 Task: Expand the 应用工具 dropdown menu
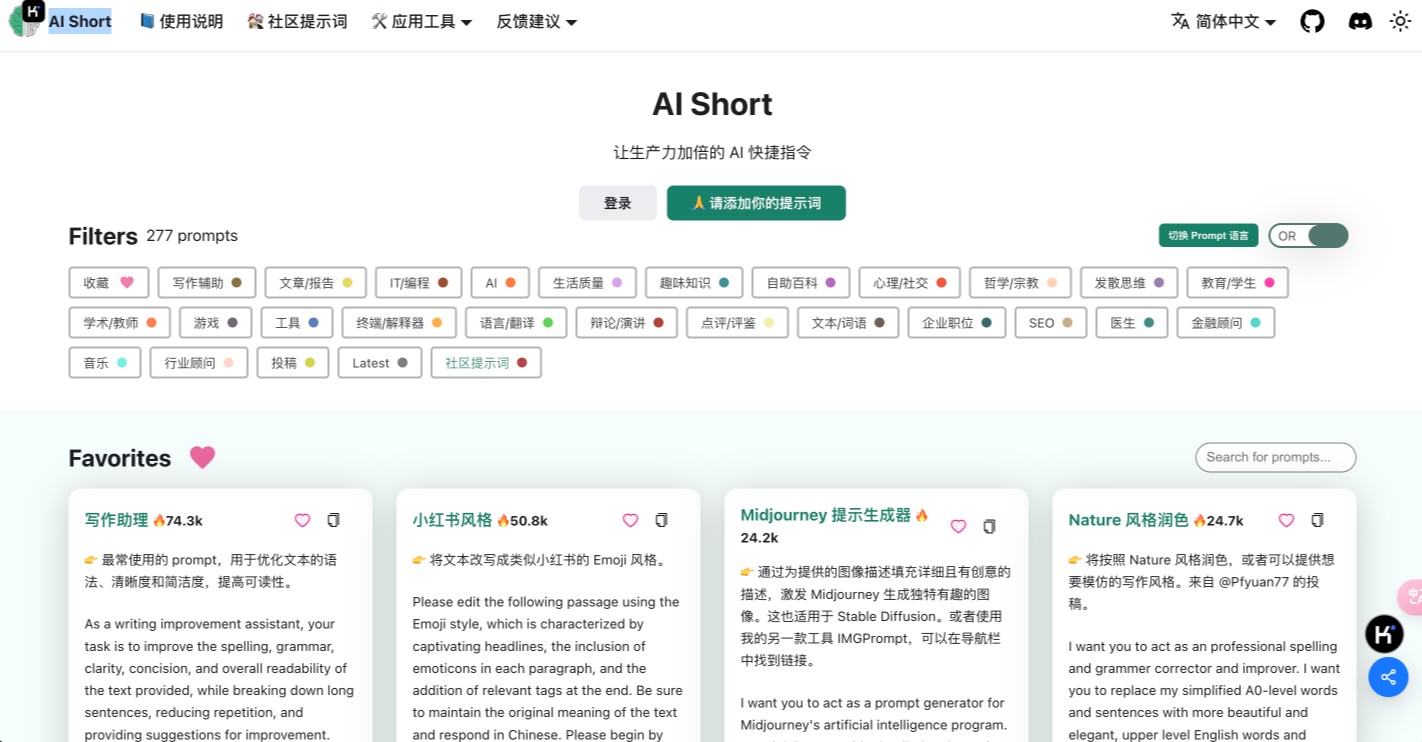(x=421, y=21)
